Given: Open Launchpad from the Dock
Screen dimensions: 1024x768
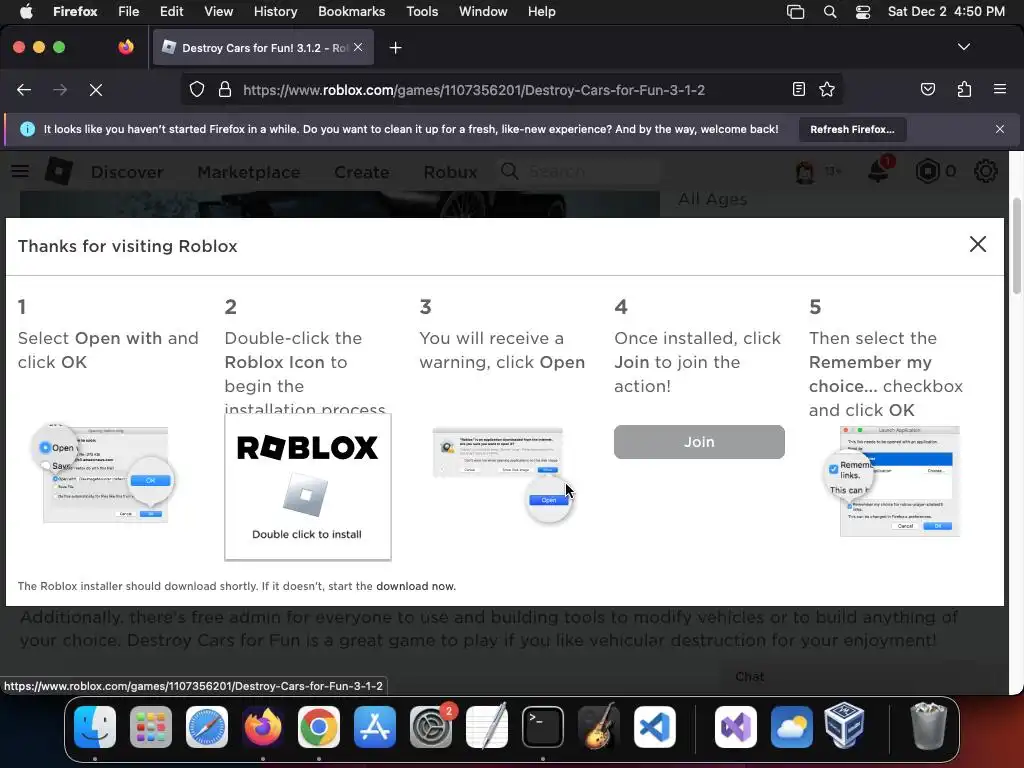Looking at the screenshot, I should (151, 727).
